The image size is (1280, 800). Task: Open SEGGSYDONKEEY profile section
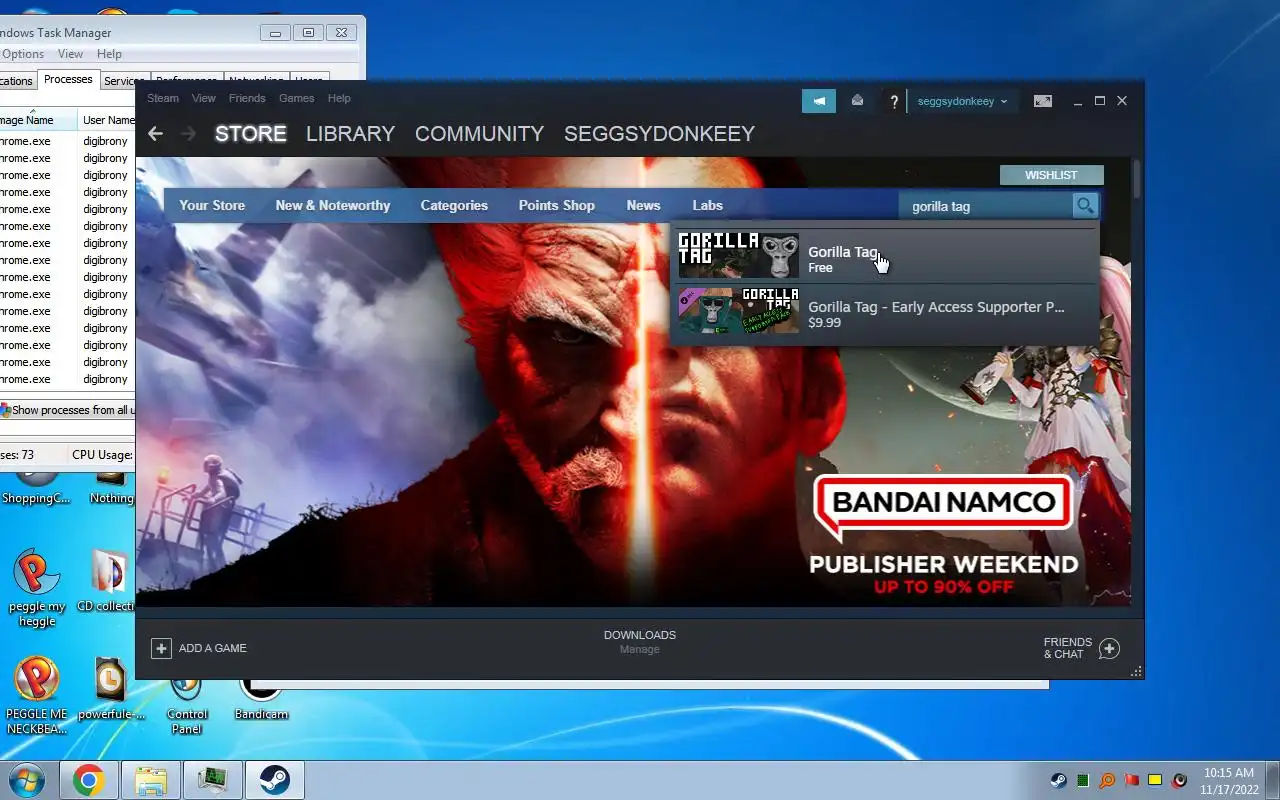659,133
